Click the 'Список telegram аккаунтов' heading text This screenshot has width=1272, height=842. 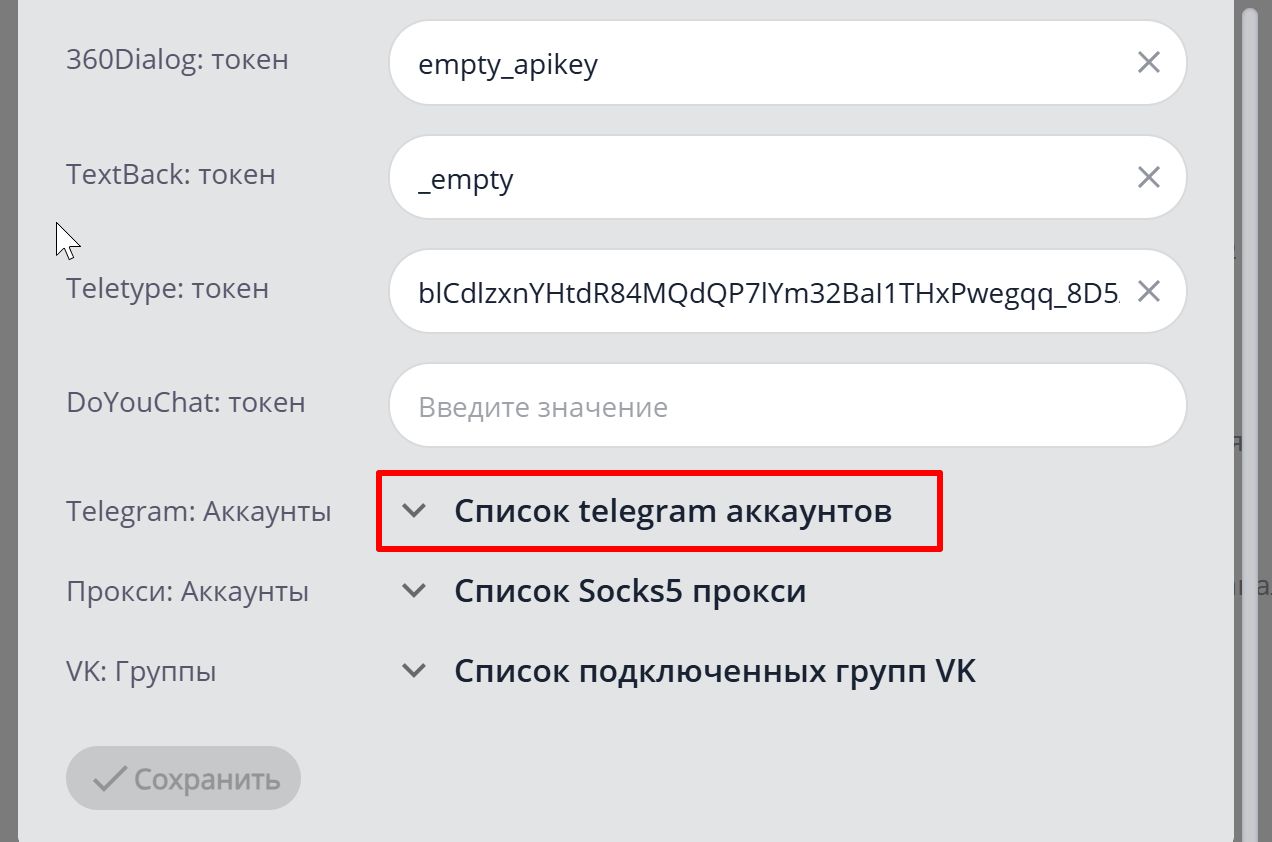[673, 511]
